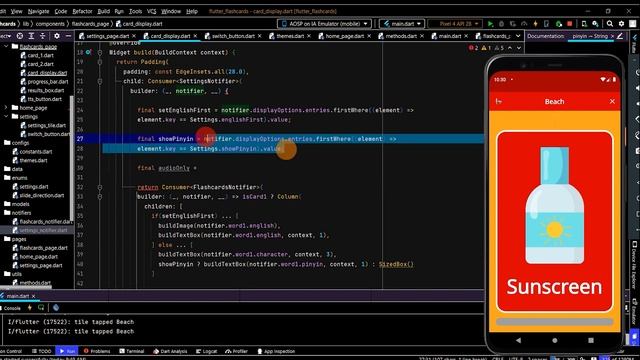Tap Android recents navigation square
Image resolution: width=640 pixels, height=360 pixels.
591,340
